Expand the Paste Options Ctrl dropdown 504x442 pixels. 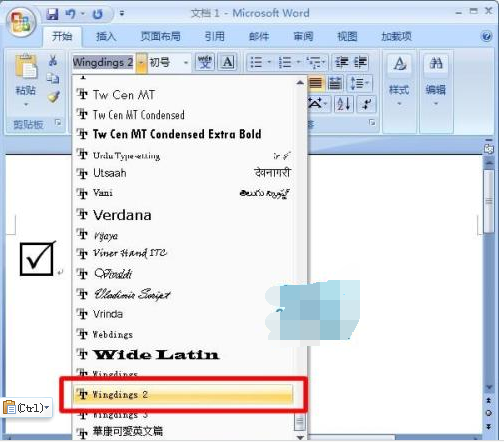point(26,407)
